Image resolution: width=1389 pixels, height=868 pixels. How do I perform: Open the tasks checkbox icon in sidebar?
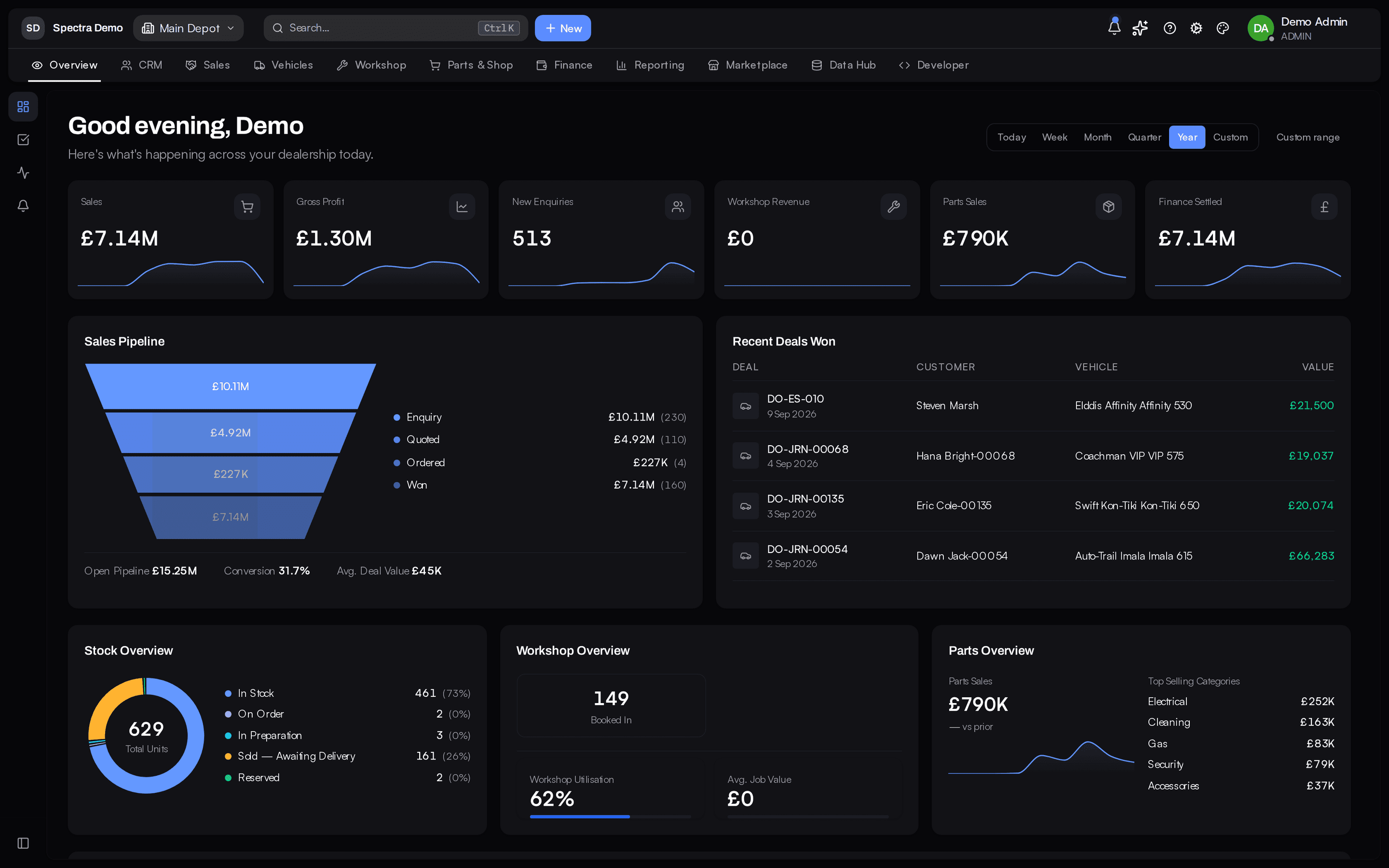click(23, 139)
